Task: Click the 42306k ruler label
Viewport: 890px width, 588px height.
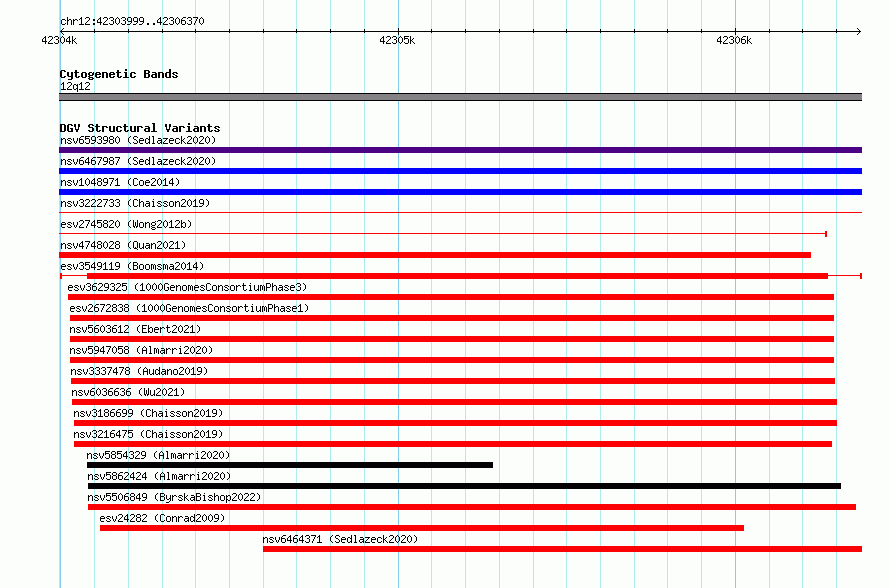Action: click(734, 40)
